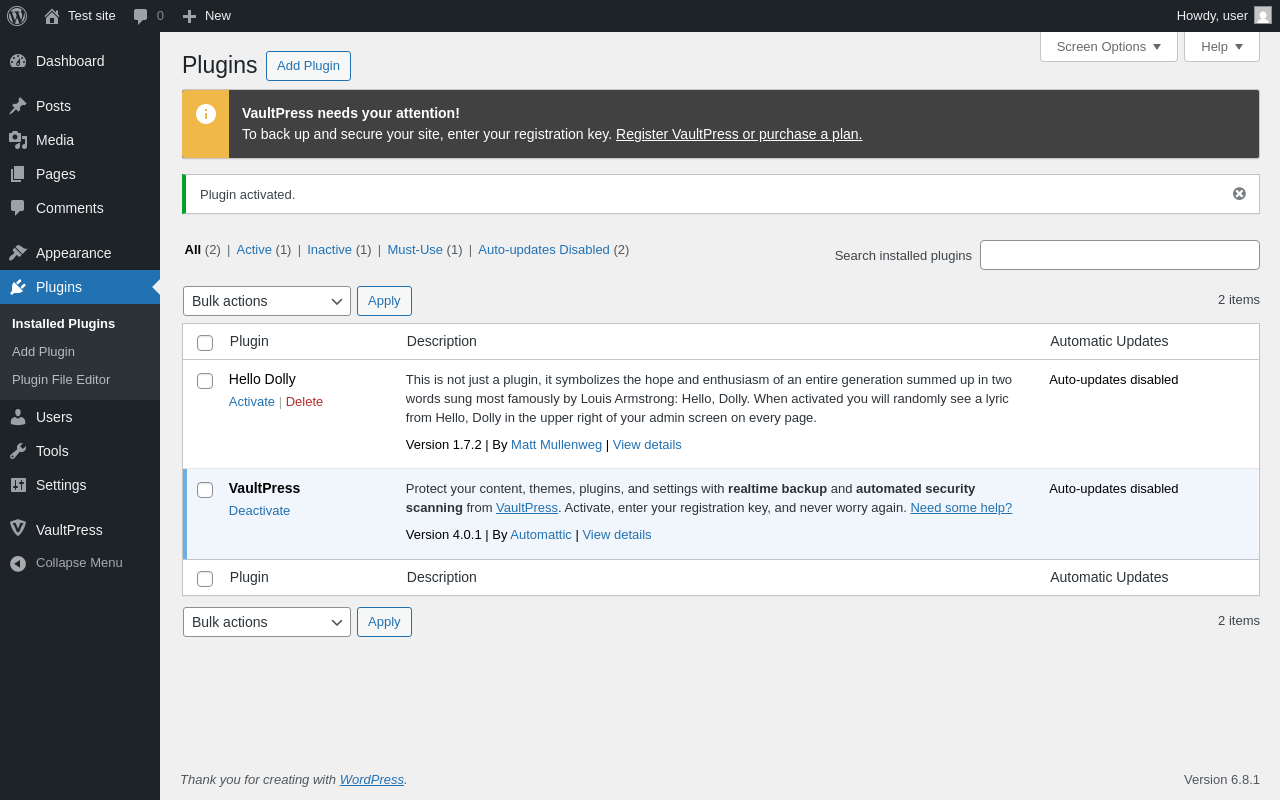
Task: Click the Posts pushpin icon
Action: pos(18,106)
